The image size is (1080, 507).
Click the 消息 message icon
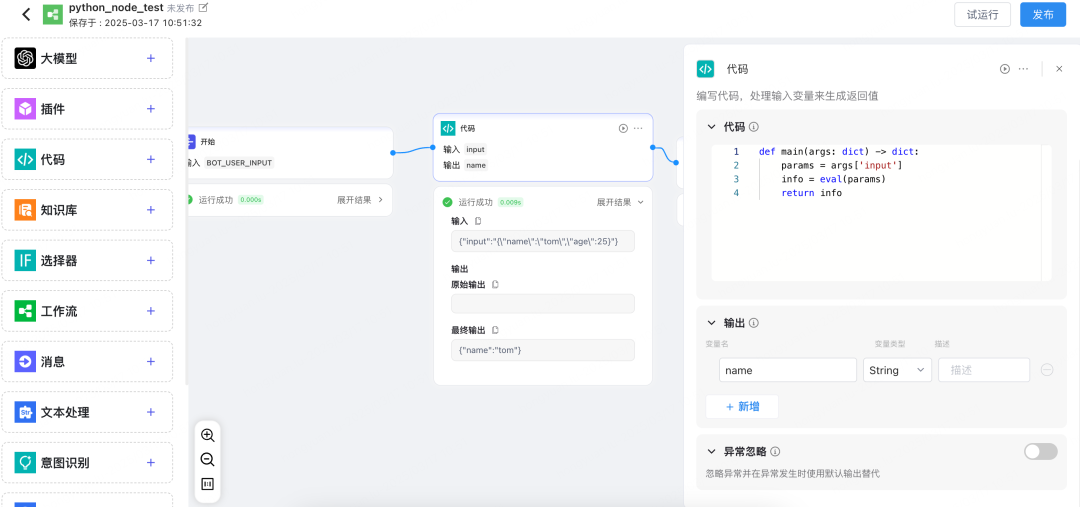click(25, 362)
